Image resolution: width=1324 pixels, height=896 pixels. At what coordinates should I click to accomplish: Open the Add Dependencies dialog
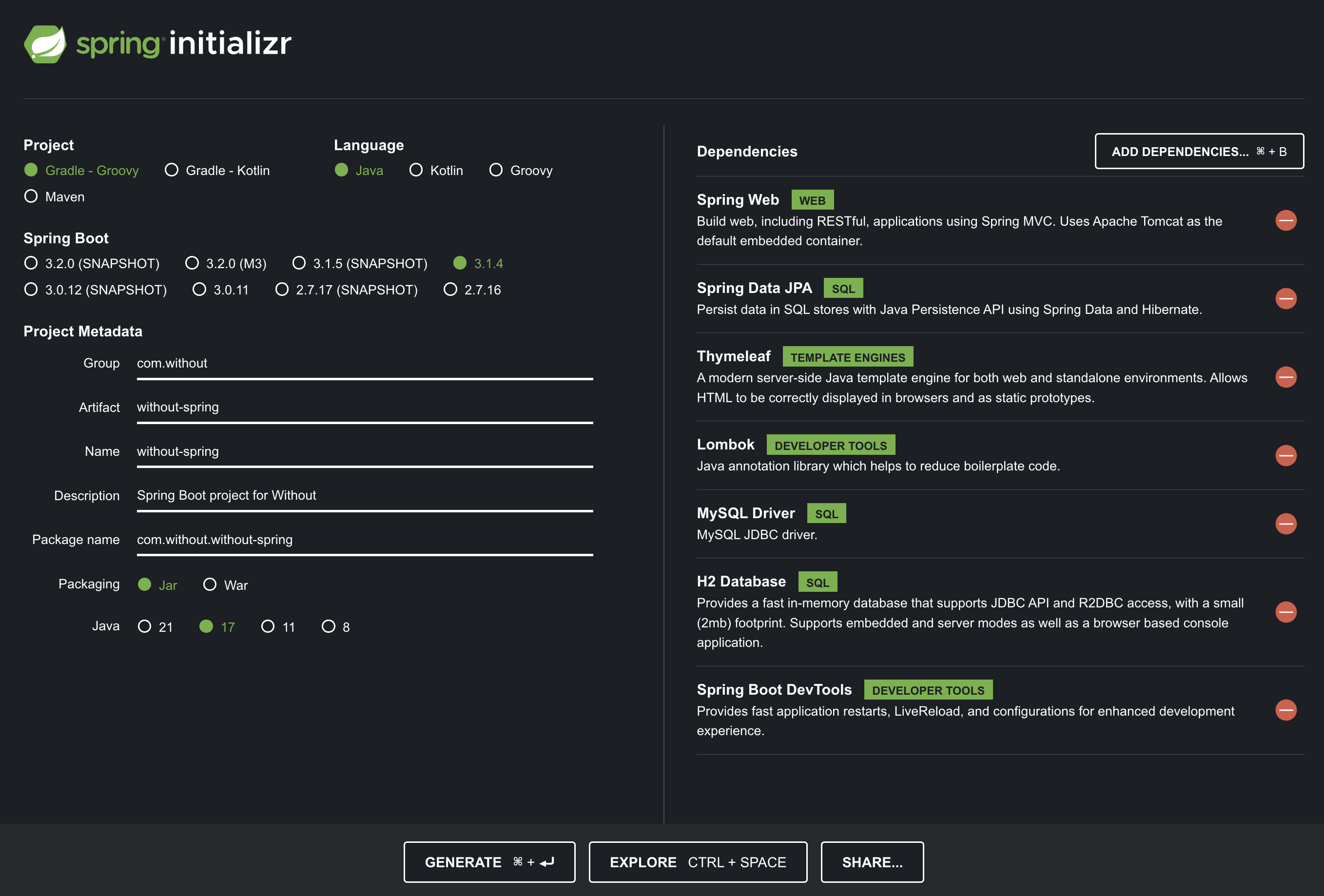(x=1199, y=152)
